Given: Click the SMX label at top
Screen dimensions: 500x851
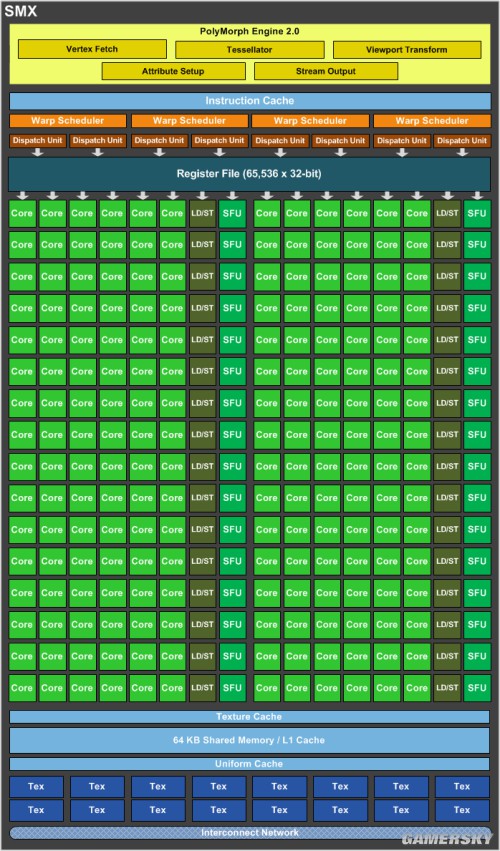Looking at the screenshot, I should (x=21, y=10).
